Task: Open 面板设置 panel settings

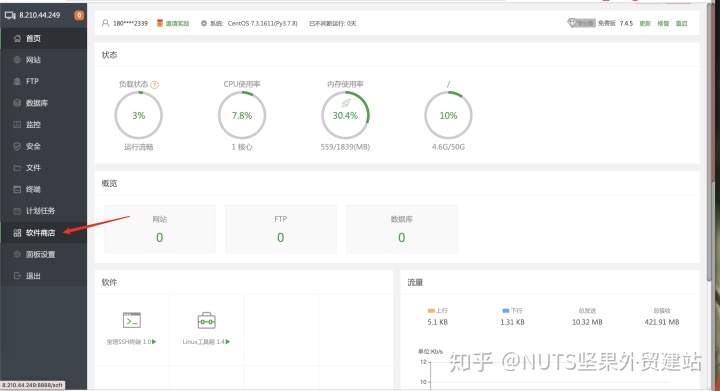Action: point(43,254)
